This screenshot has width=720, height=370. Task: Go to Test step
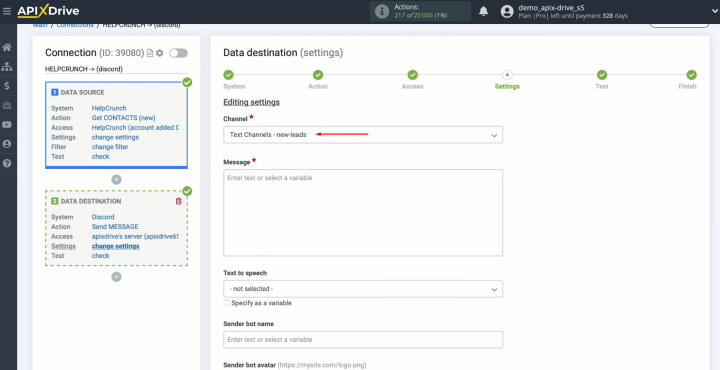click(x=602, y=75)
